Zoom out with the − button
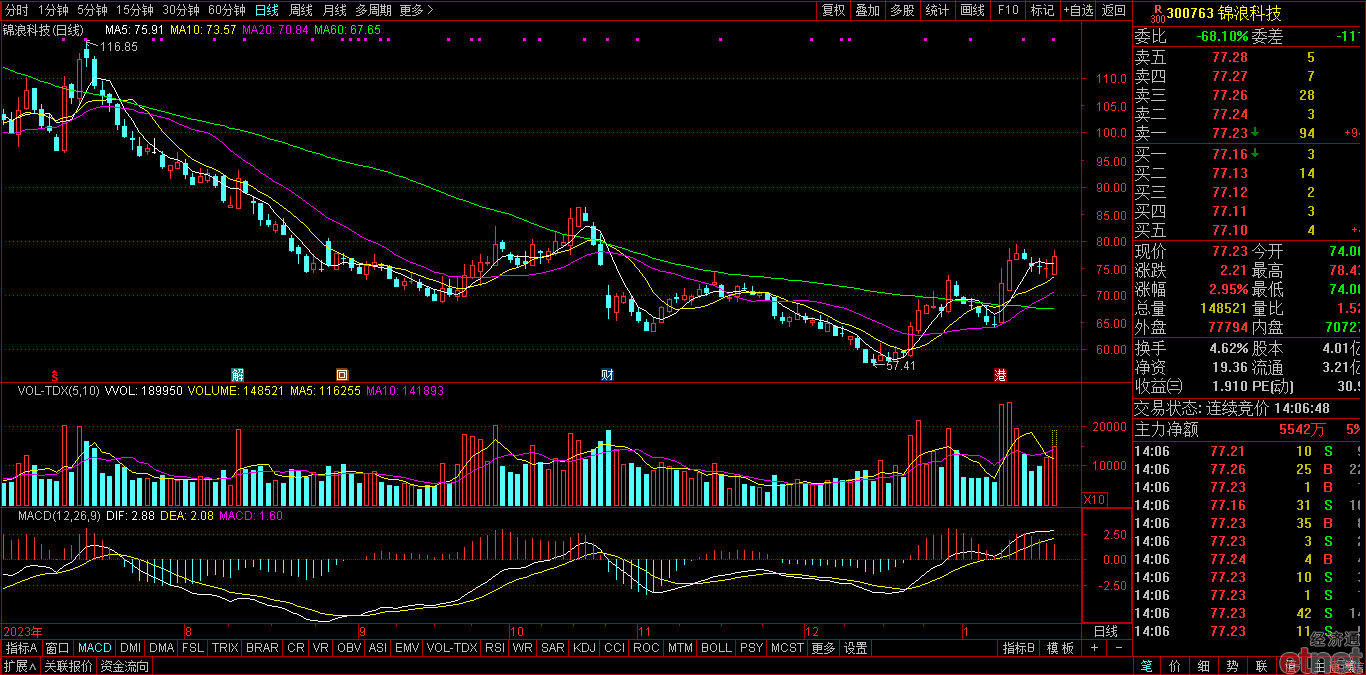The image size is (1366, 675). 1119,648
